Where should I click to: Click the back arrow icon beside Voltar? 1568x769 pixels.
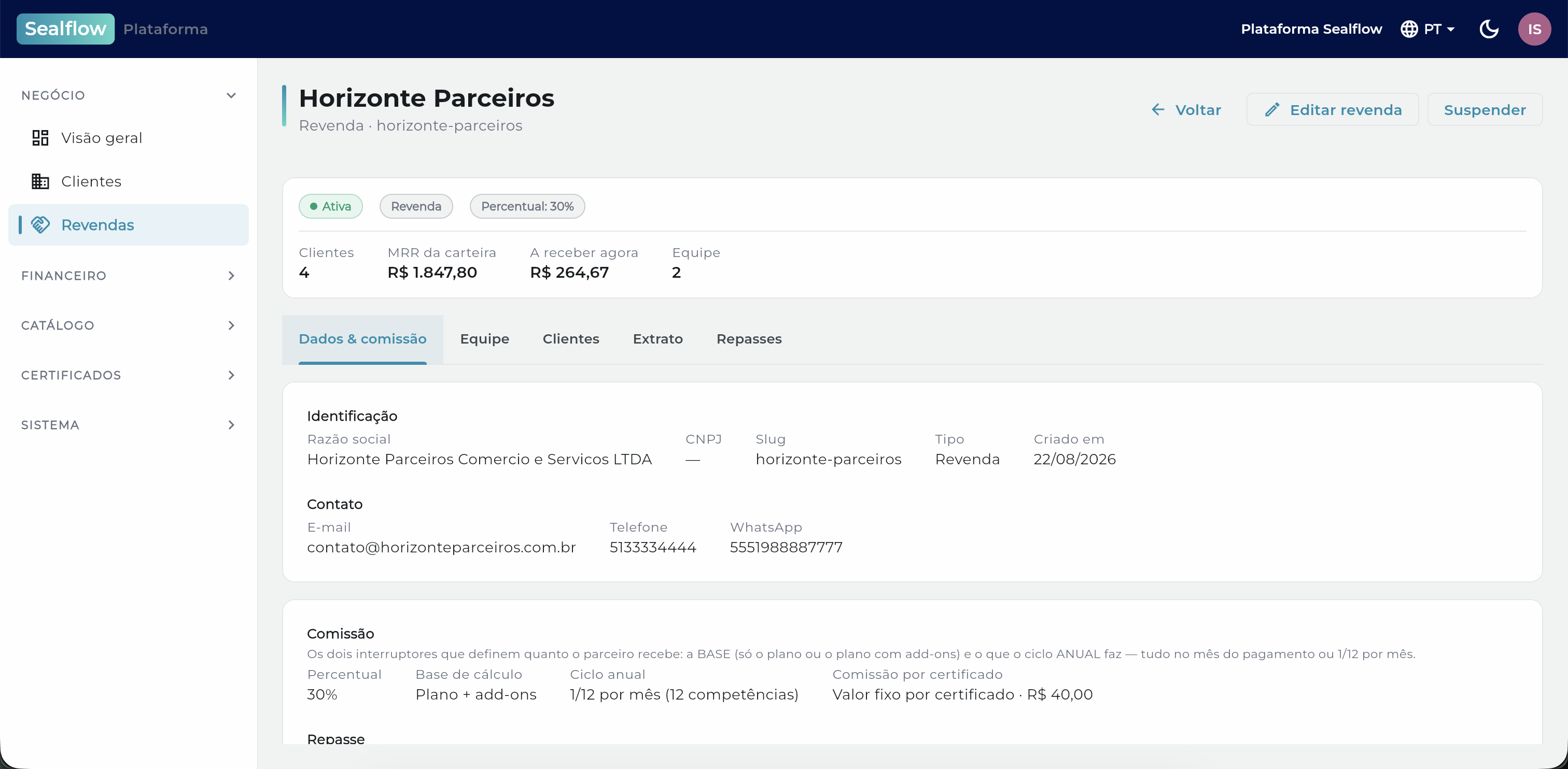click(1157, 109)
